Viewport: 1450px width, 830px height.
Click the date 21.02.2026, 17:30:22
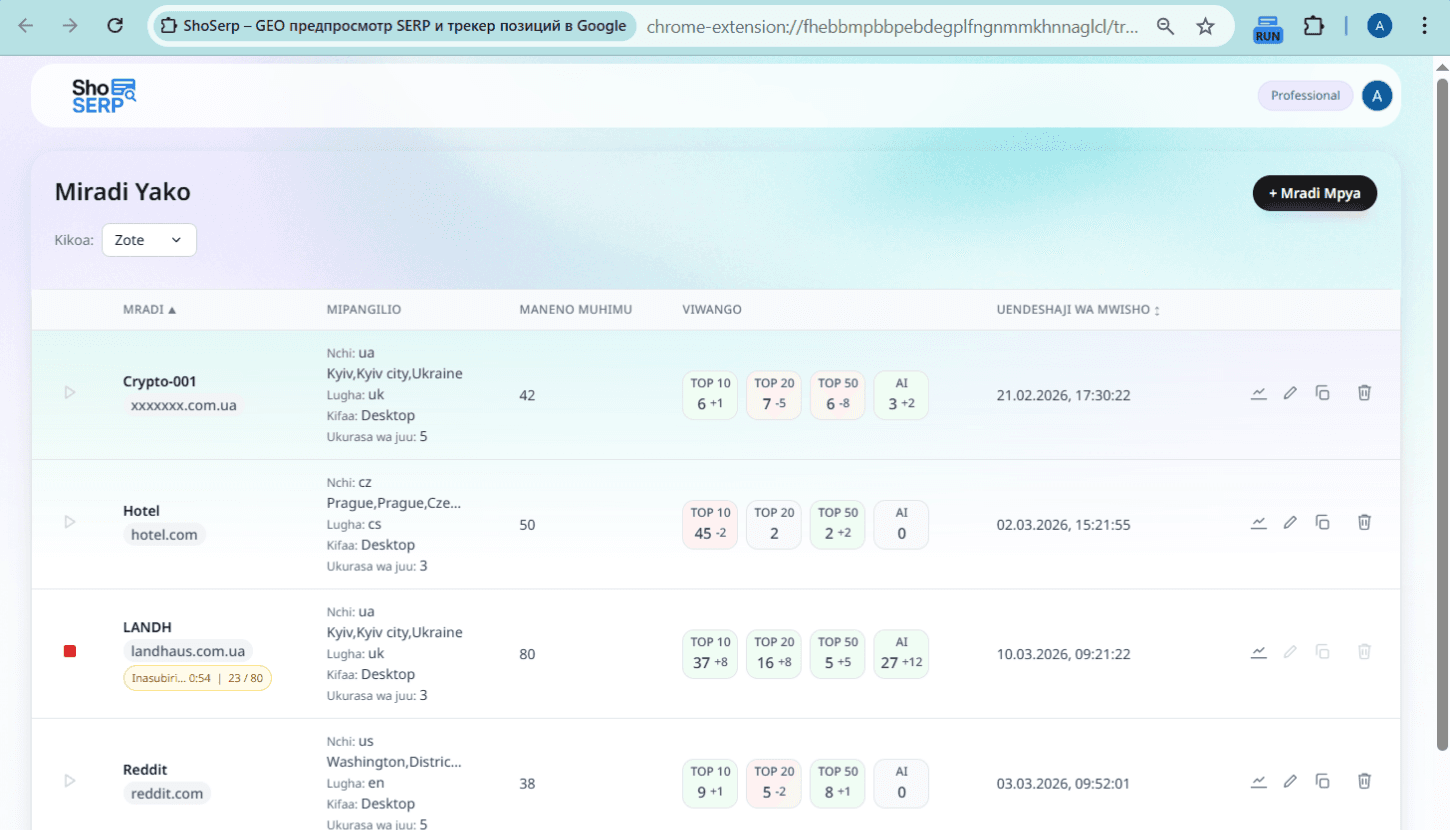(x=1064, y=395)
